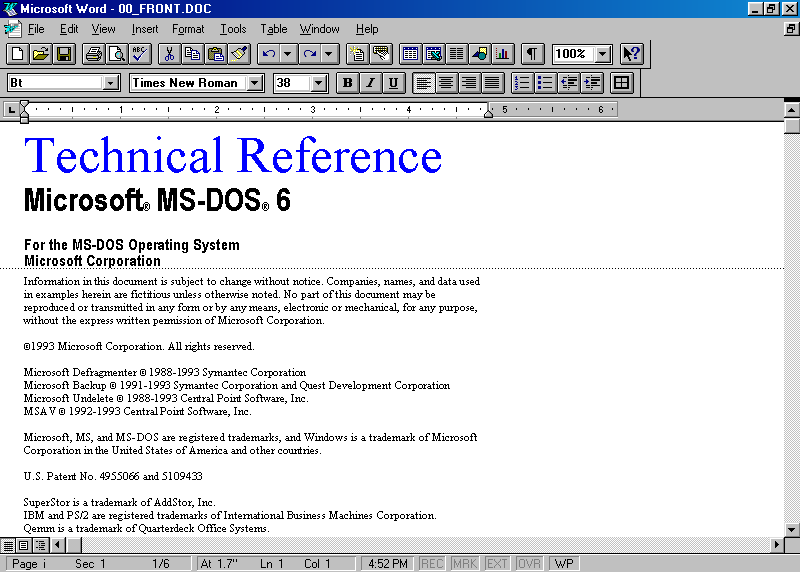Open the undo history dropdown arrow
This screenshot has height=572, width=800.
click(x=288, y=54)
